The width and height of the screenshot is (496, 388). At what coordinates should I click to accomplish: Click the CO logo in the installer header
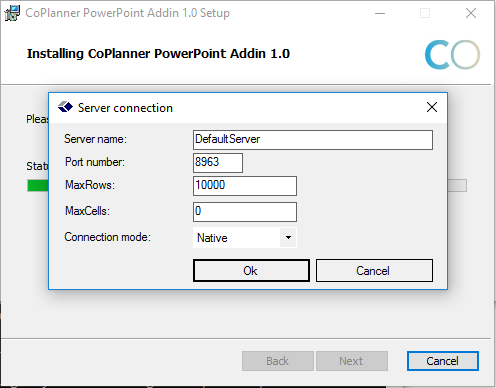click(x=452, y=55)
